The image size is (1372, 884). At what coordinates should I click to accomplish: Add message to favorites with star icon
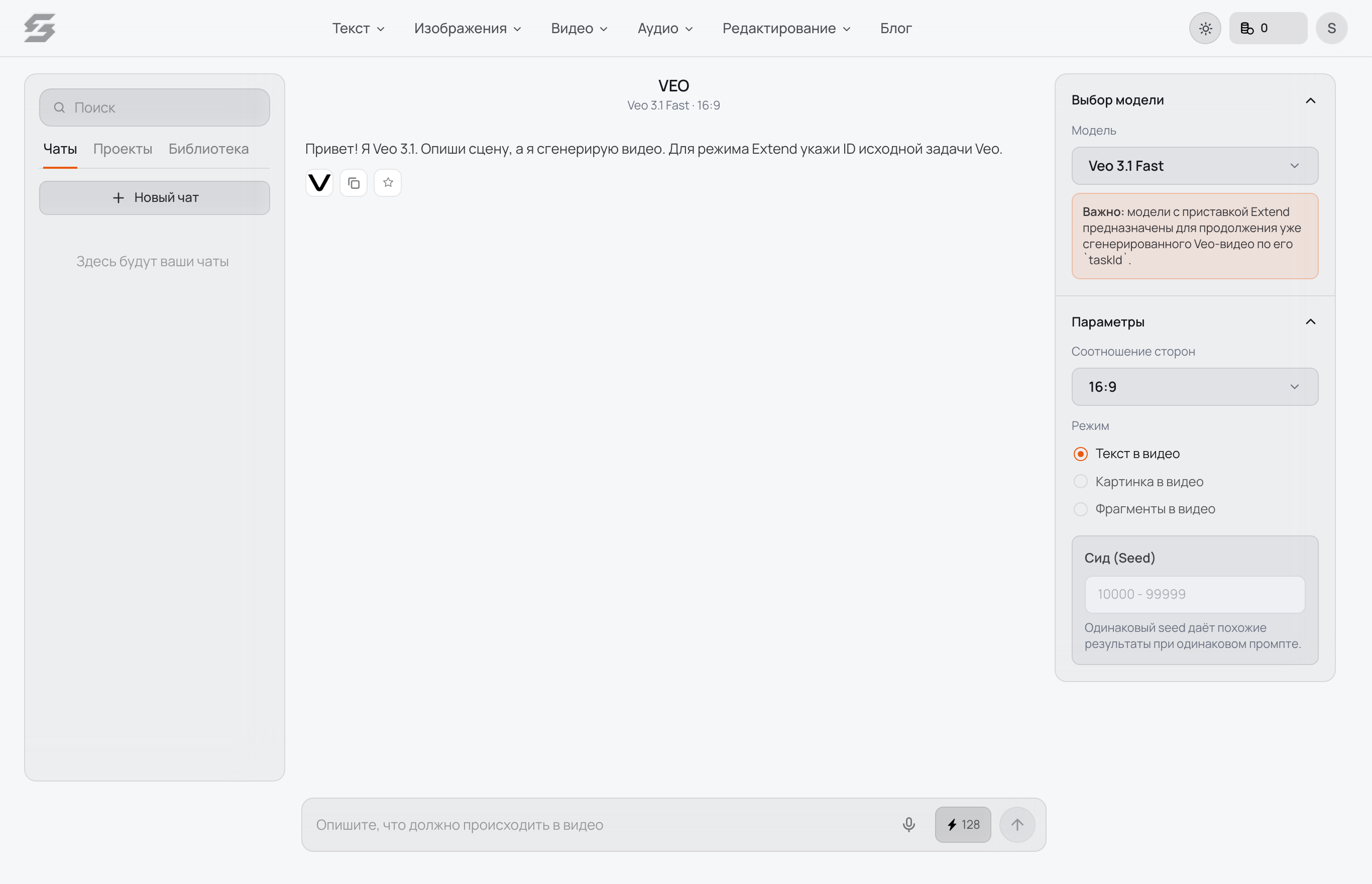coord(388,183)
